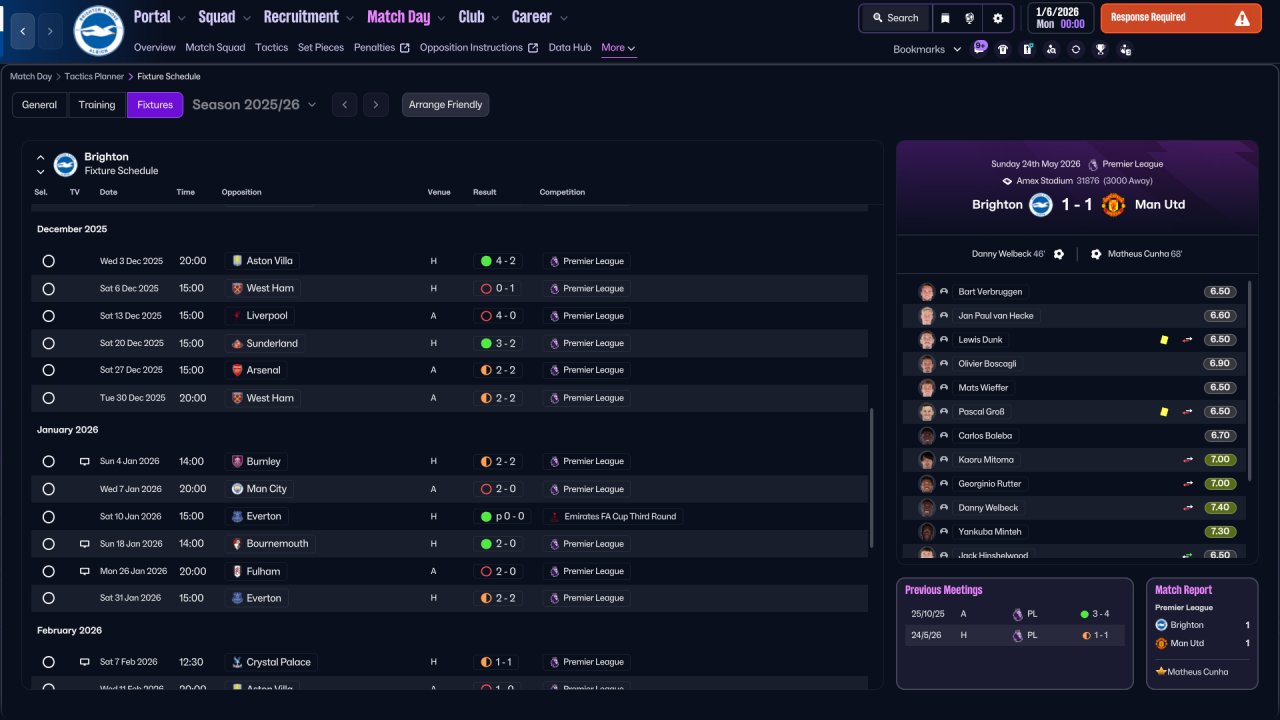Select the Crystal Palace fixture radio button
The height and width of the screenshot is (720, 1280).
48,662
